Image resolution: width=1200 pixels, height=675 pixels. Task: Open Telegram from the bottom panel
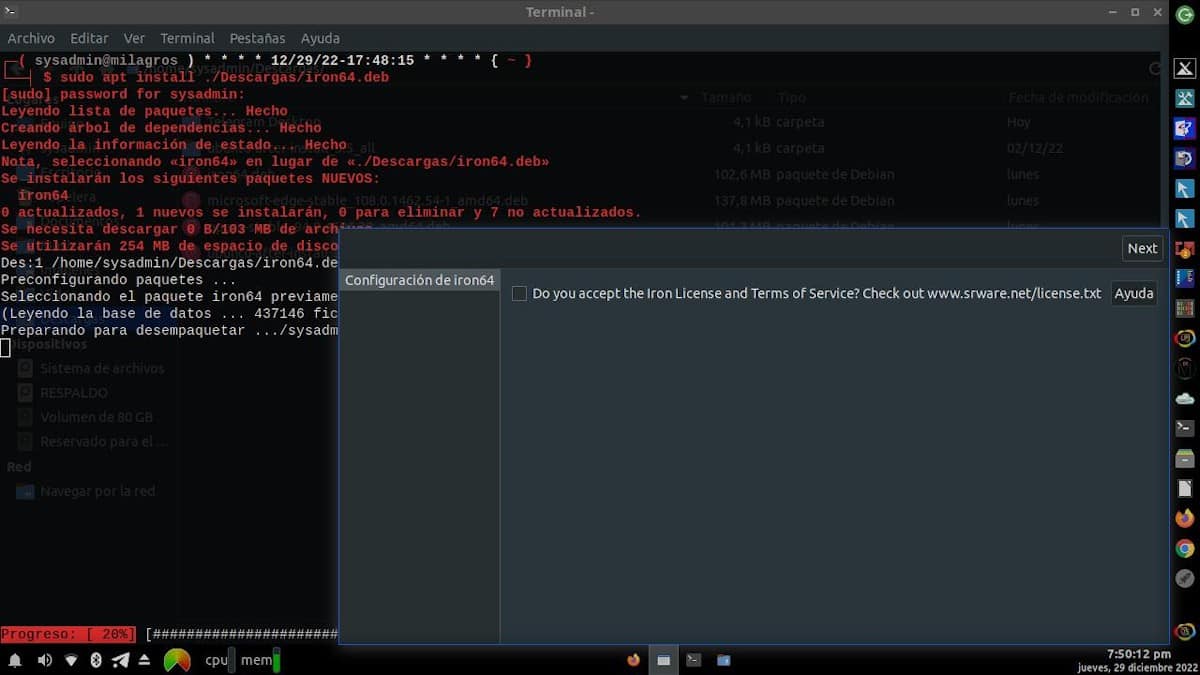point(121,660)
